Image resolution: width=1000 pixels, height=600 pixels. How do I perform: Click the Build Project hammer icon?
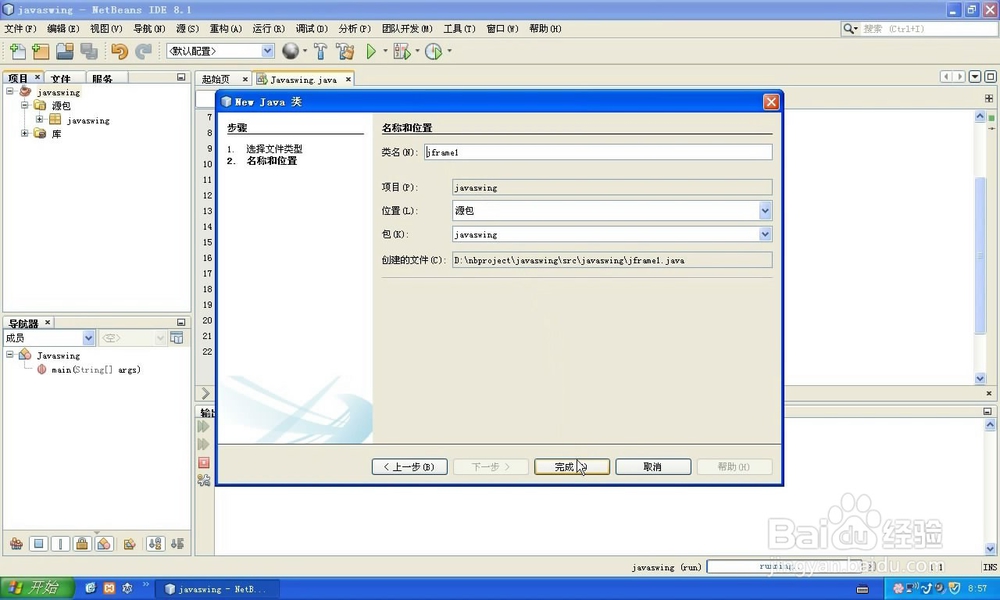tap(320, 51)
